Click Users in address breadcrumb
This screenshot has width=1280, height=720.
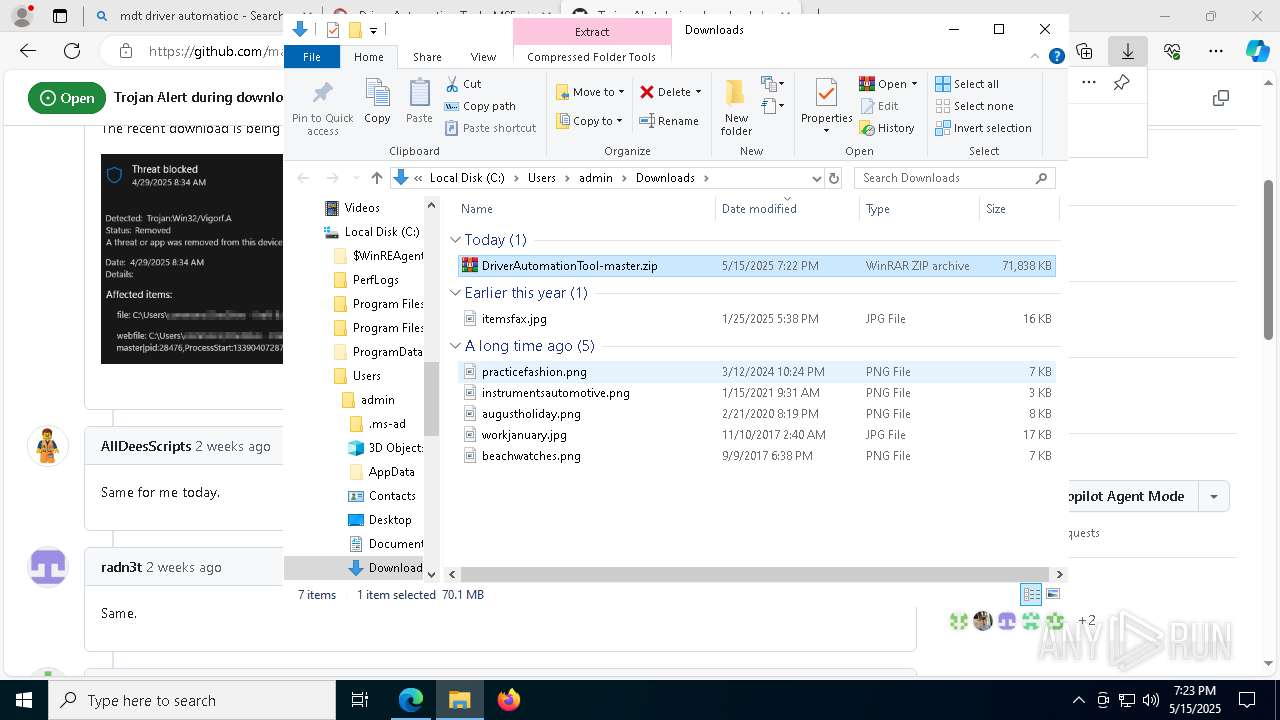542,178
